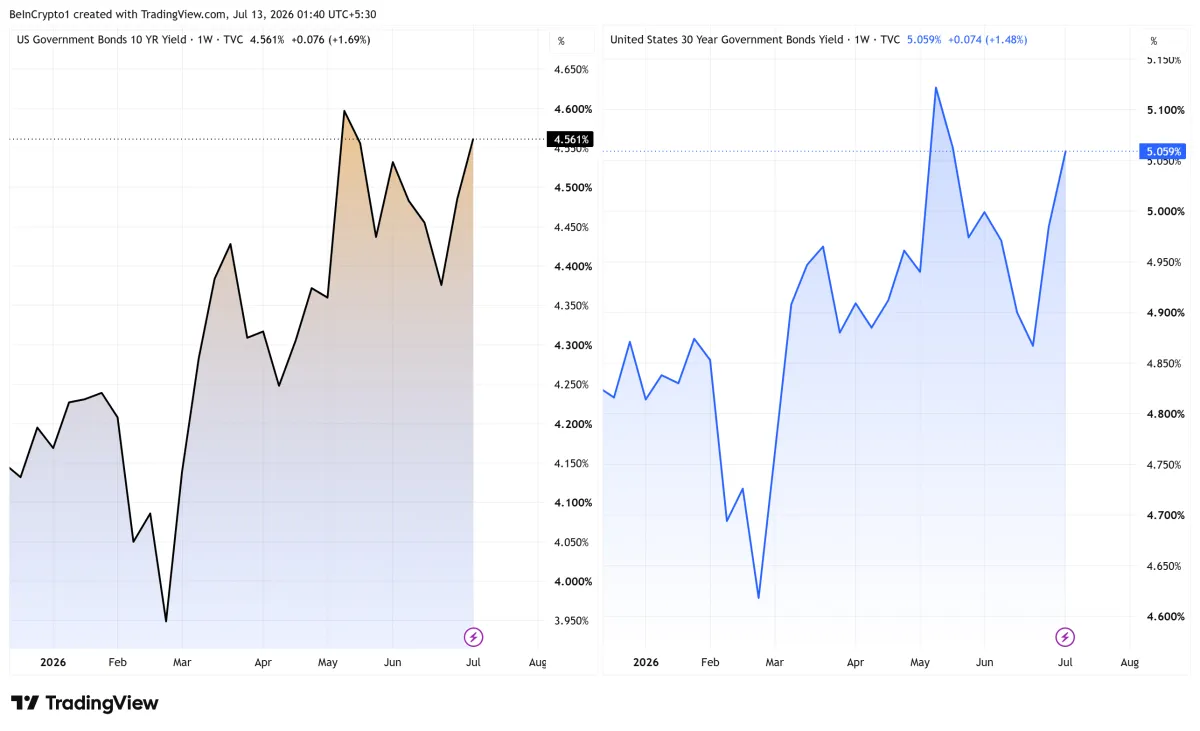Select the % unit symbol on 10 YR axis
Viewport: 1200px width, 731px height.
[561, 41]
